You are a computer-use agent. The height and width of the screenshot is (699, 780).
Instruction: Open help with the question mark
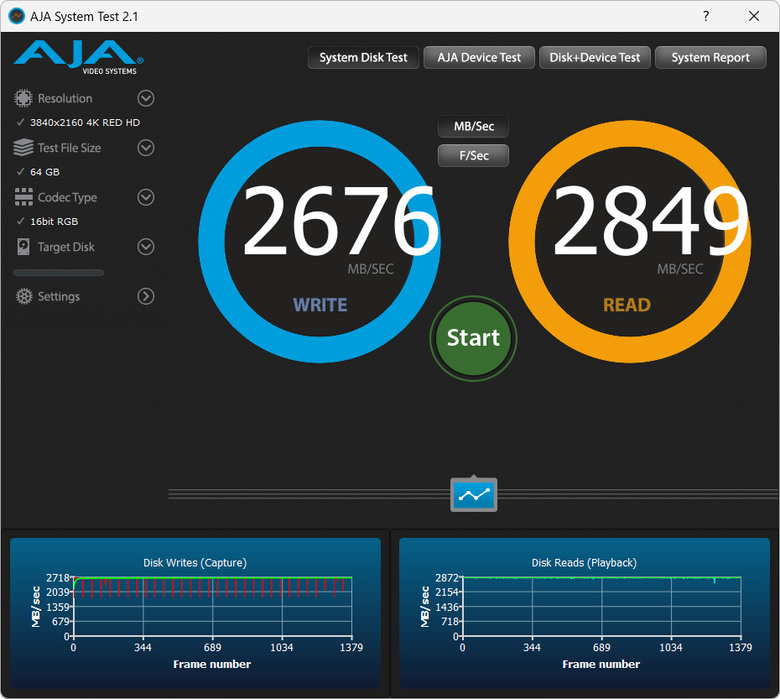coord(706,16)
